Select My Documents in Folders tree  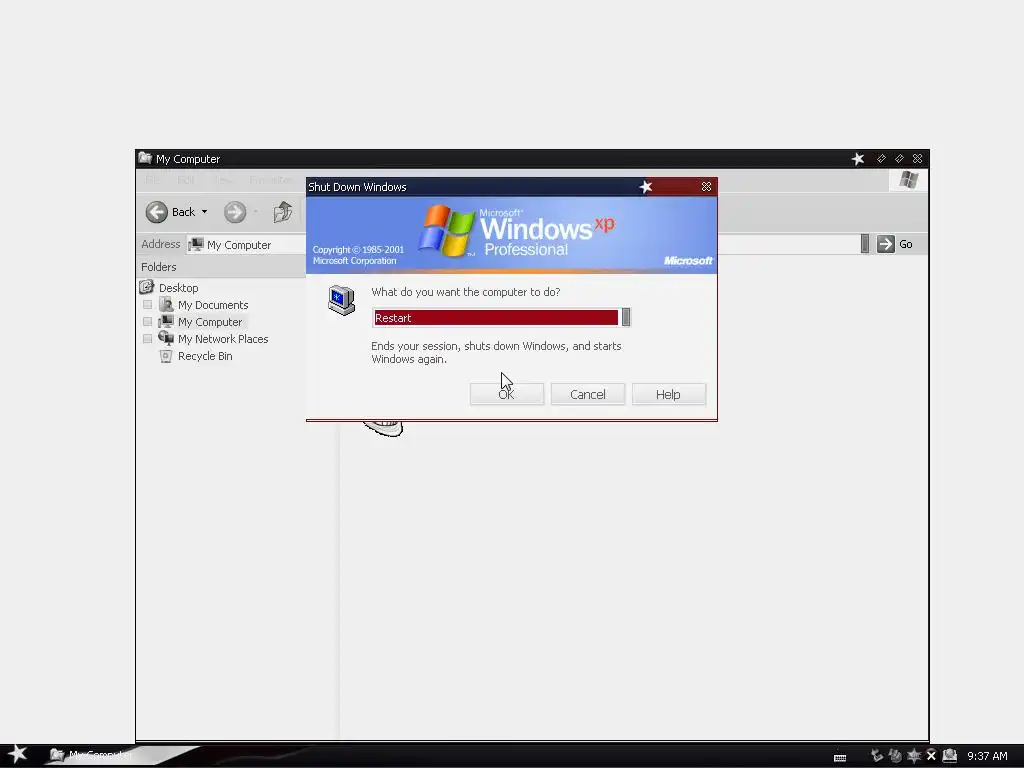pos(213,305)
